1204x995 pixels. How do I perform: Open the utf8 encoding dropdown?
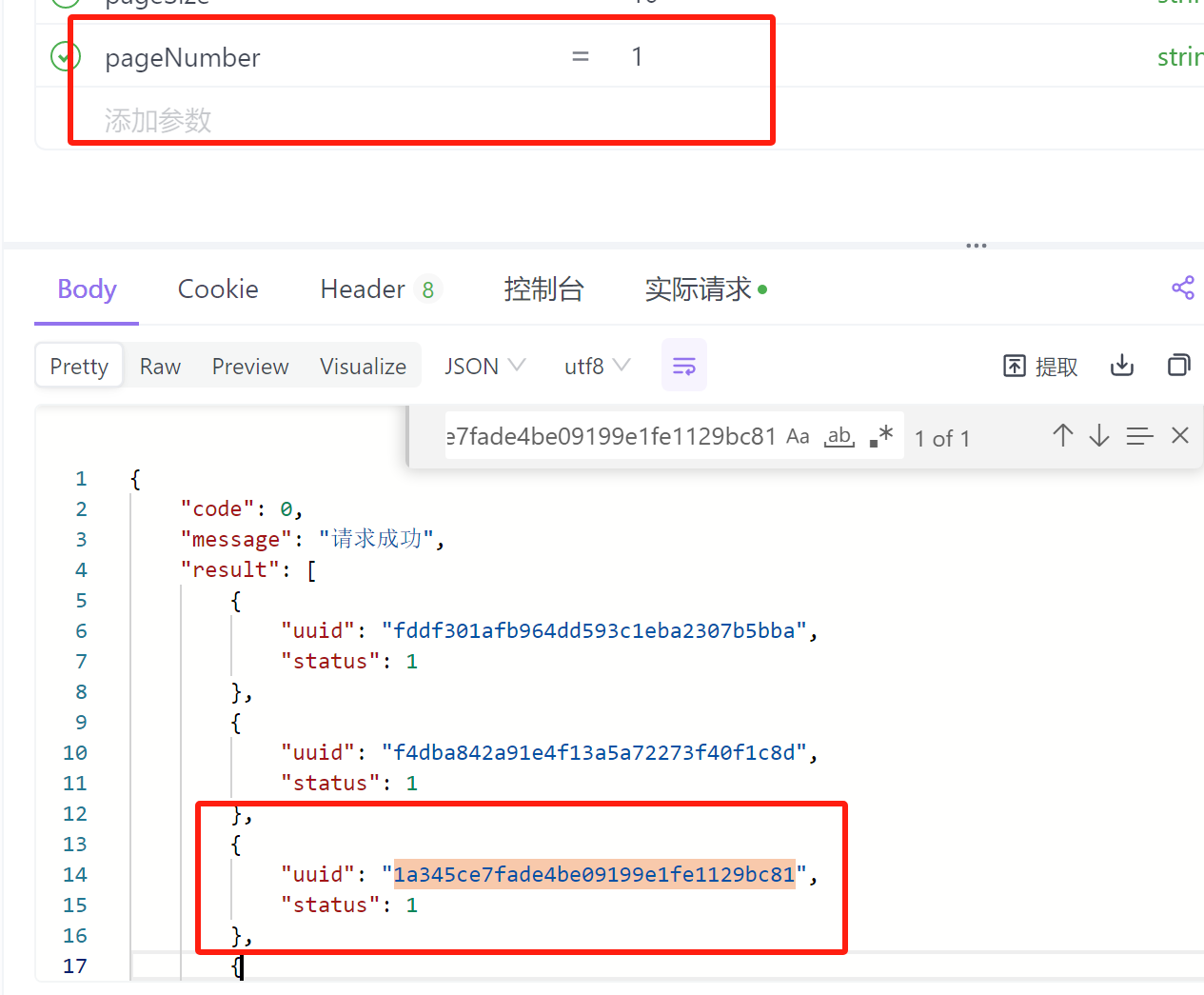click(597, 367)
